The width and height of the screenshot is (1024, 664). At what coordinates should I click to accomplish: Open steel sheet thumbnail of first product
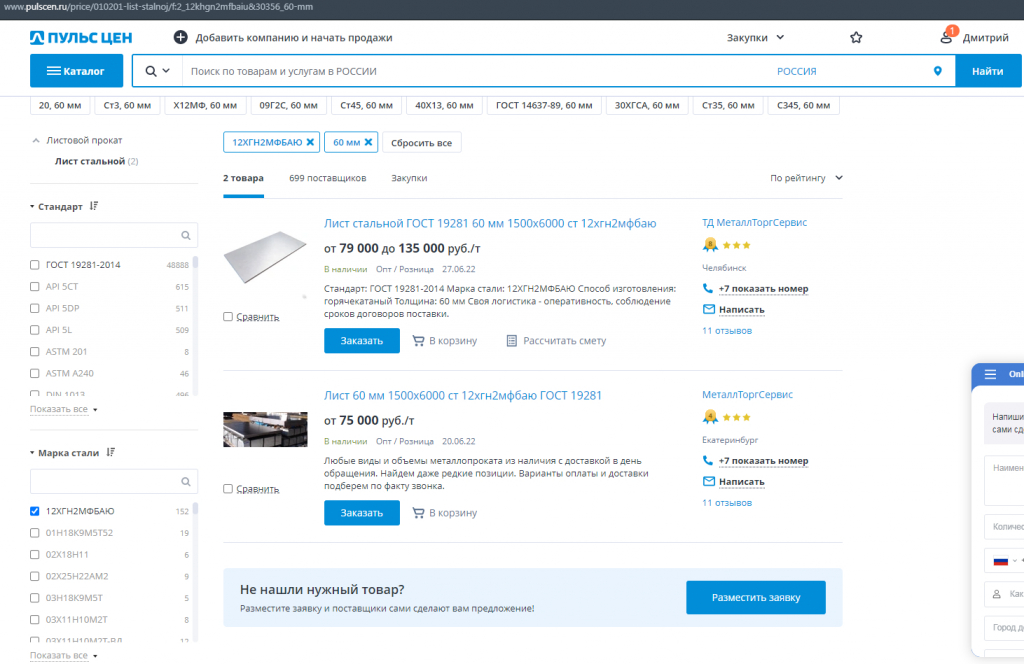tap(265, 257)
